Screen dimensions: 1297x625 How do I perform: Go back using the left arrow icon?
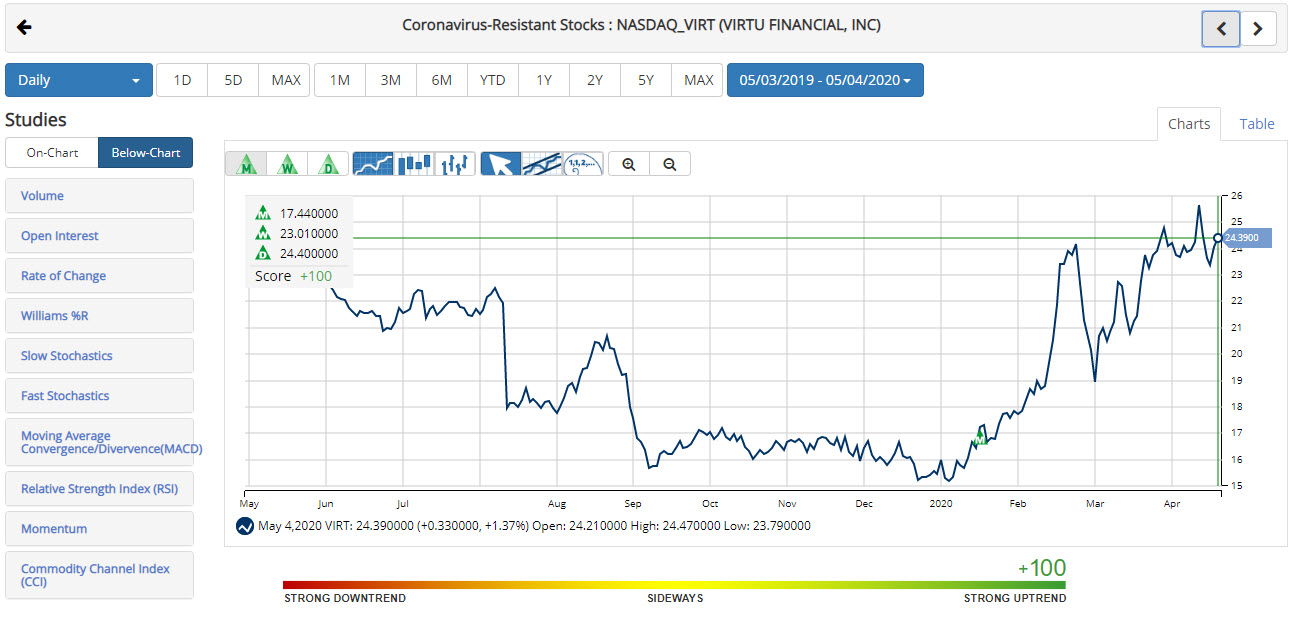click(25, 27)
